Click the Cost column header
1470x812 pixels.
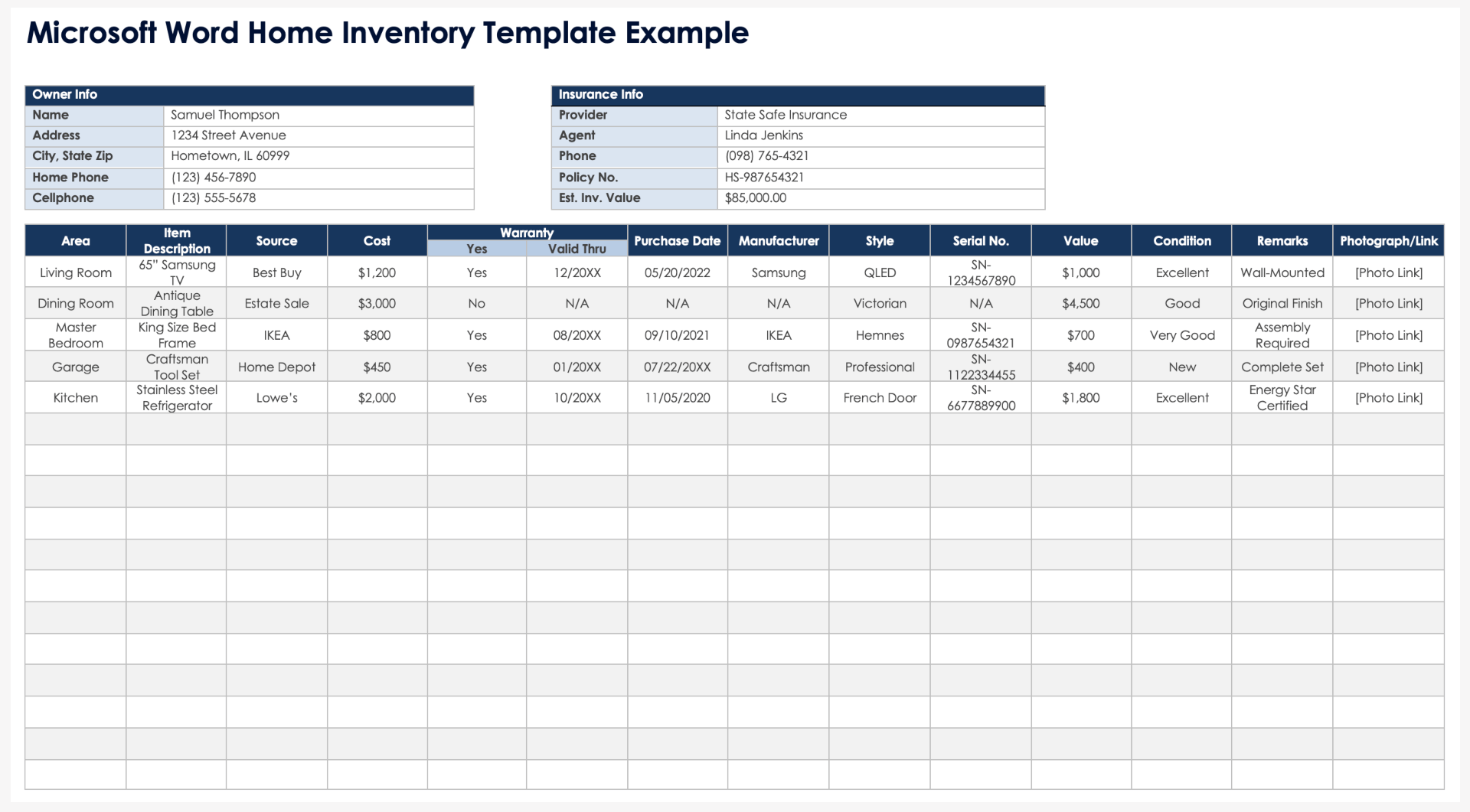tap(377, 240)
